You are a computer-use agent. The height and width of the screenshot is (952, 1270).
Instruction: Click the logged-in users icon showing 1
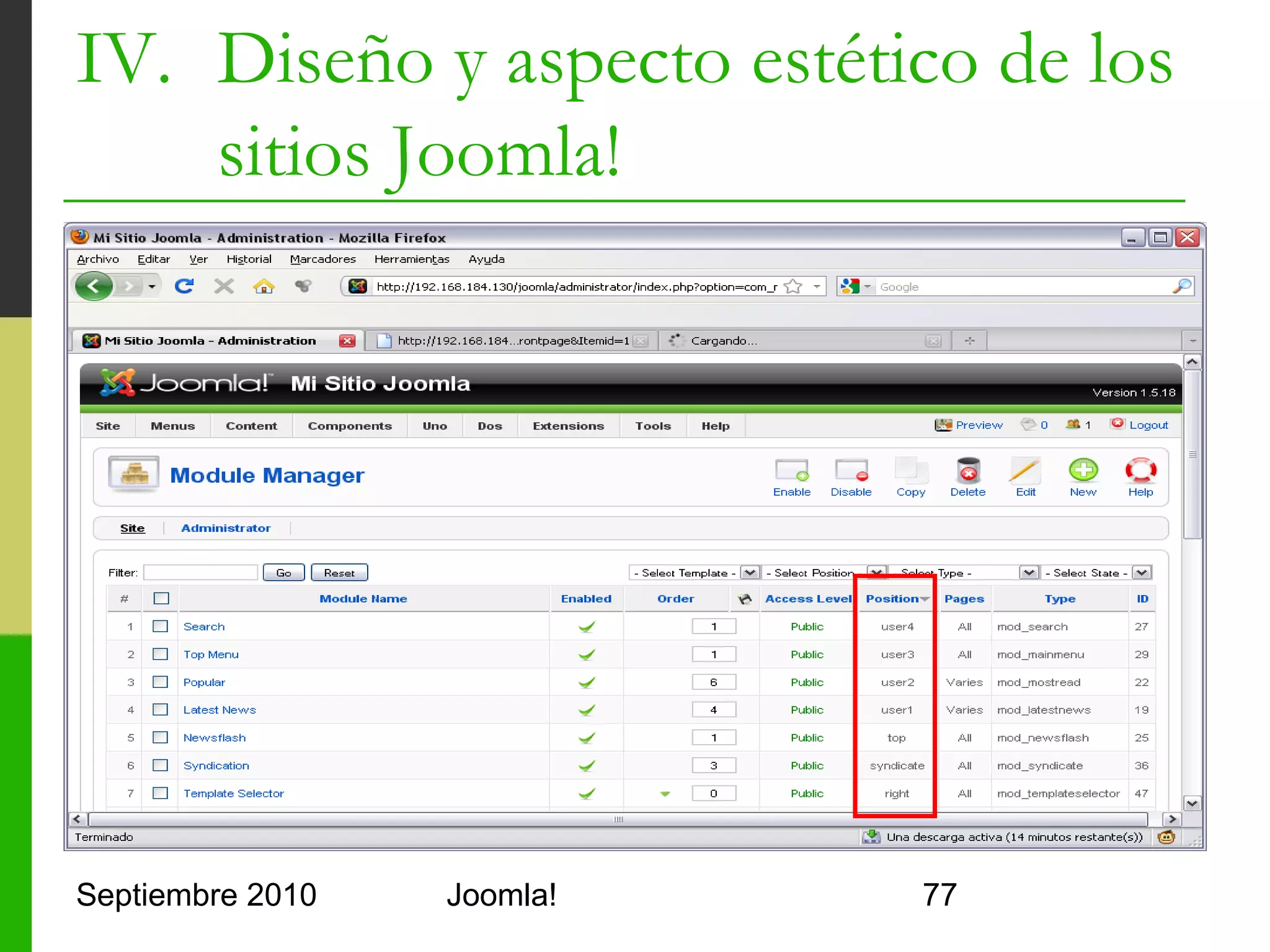(x=1073, y=425)
